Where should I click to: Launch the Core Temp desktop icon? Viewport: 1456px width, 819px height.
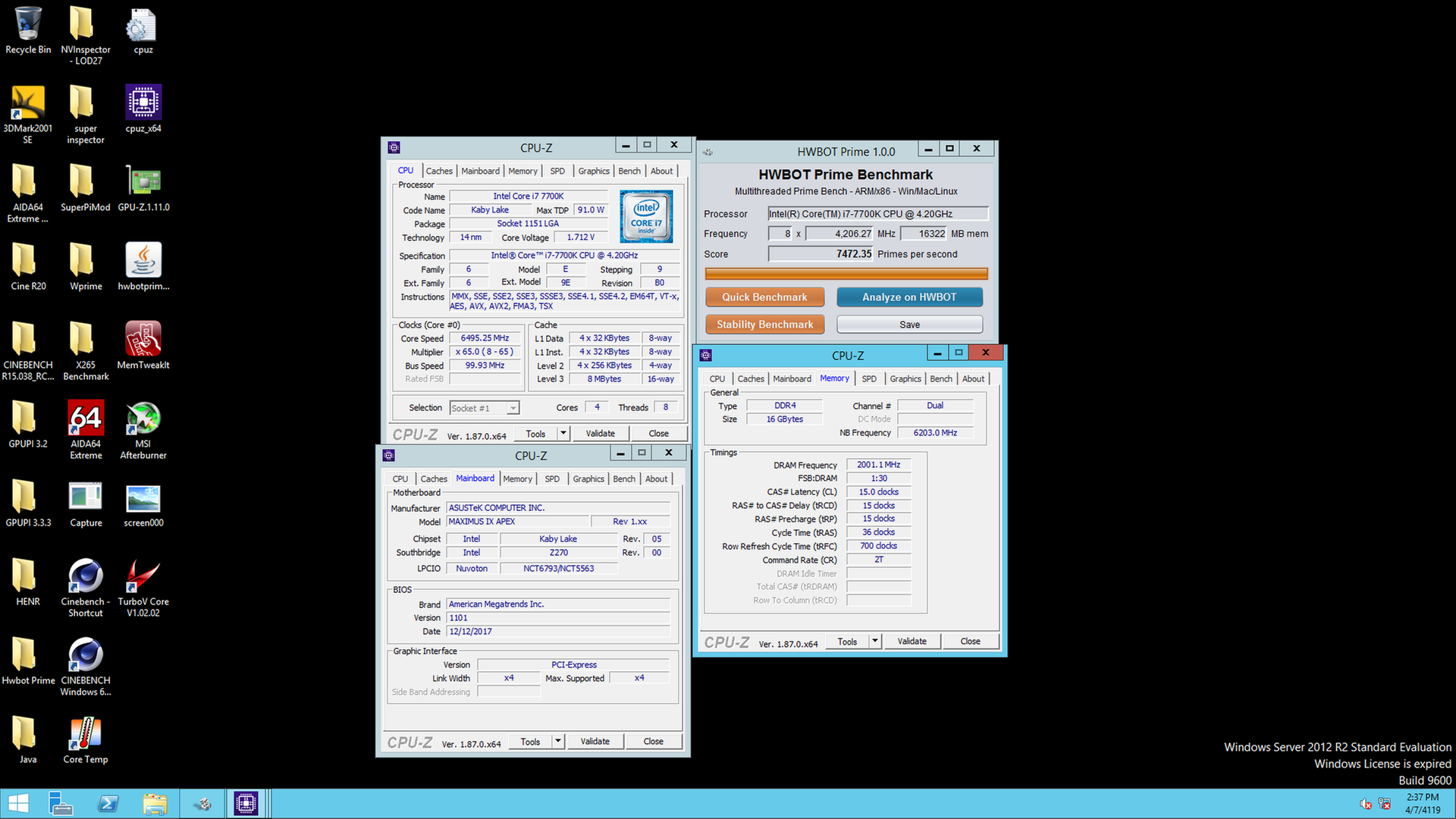86,741
